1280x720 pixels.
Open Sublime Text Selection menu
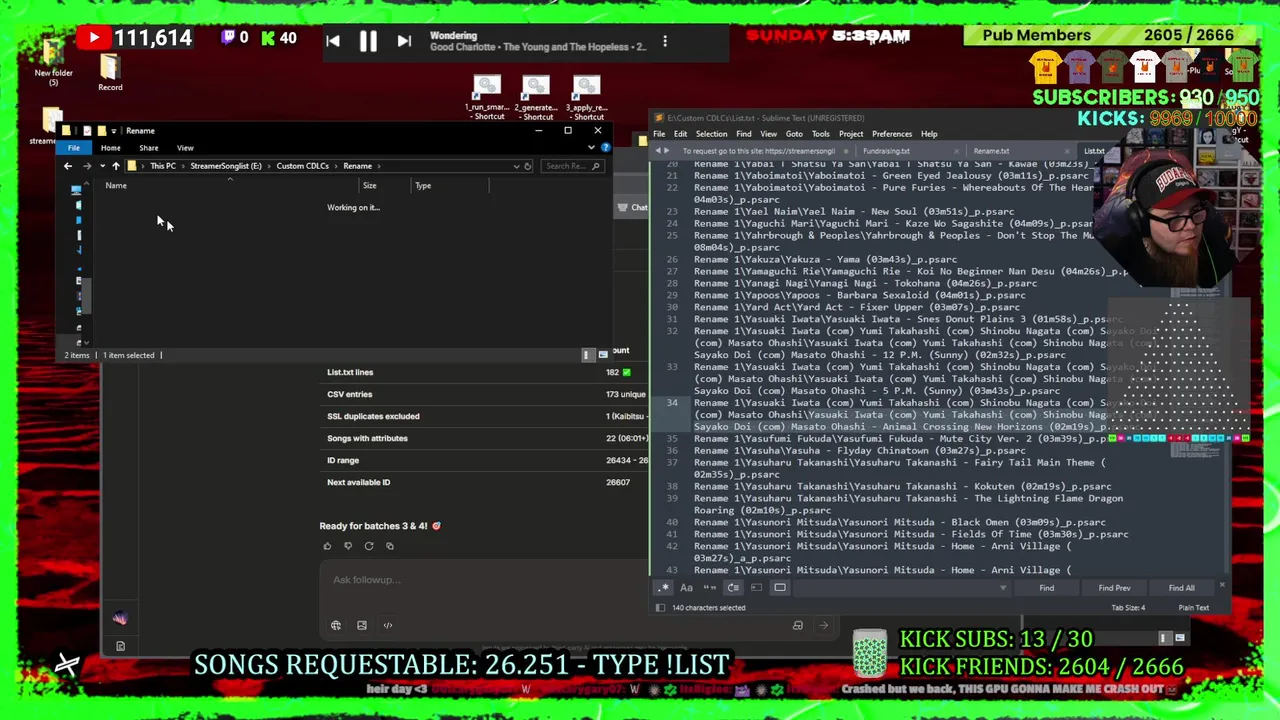tap(711, 134)
